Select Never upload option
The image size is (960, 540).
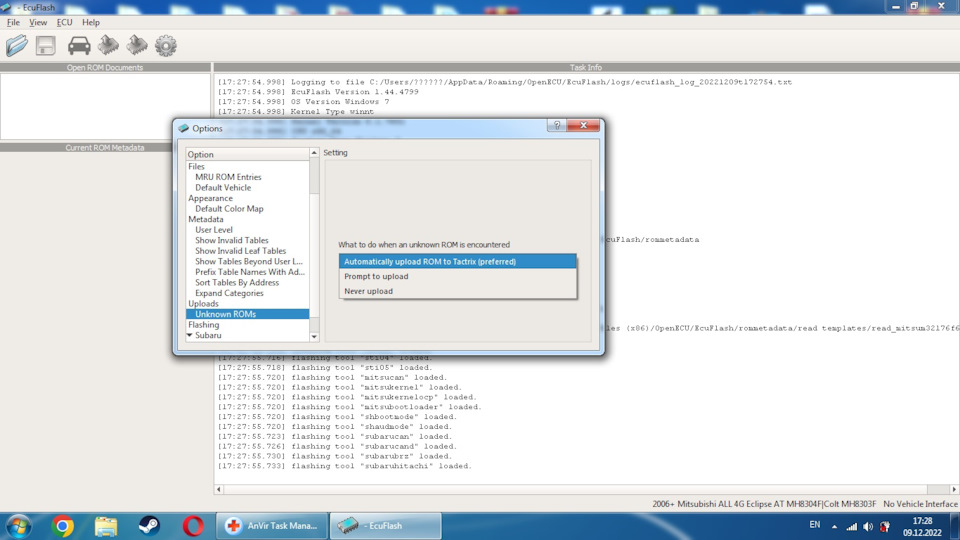tap(457, 291)
